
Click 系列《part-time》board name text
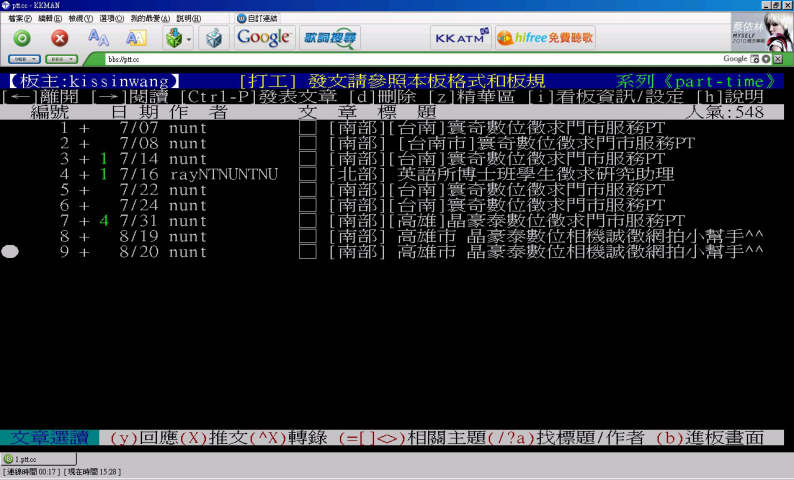[x=696, y=81]
